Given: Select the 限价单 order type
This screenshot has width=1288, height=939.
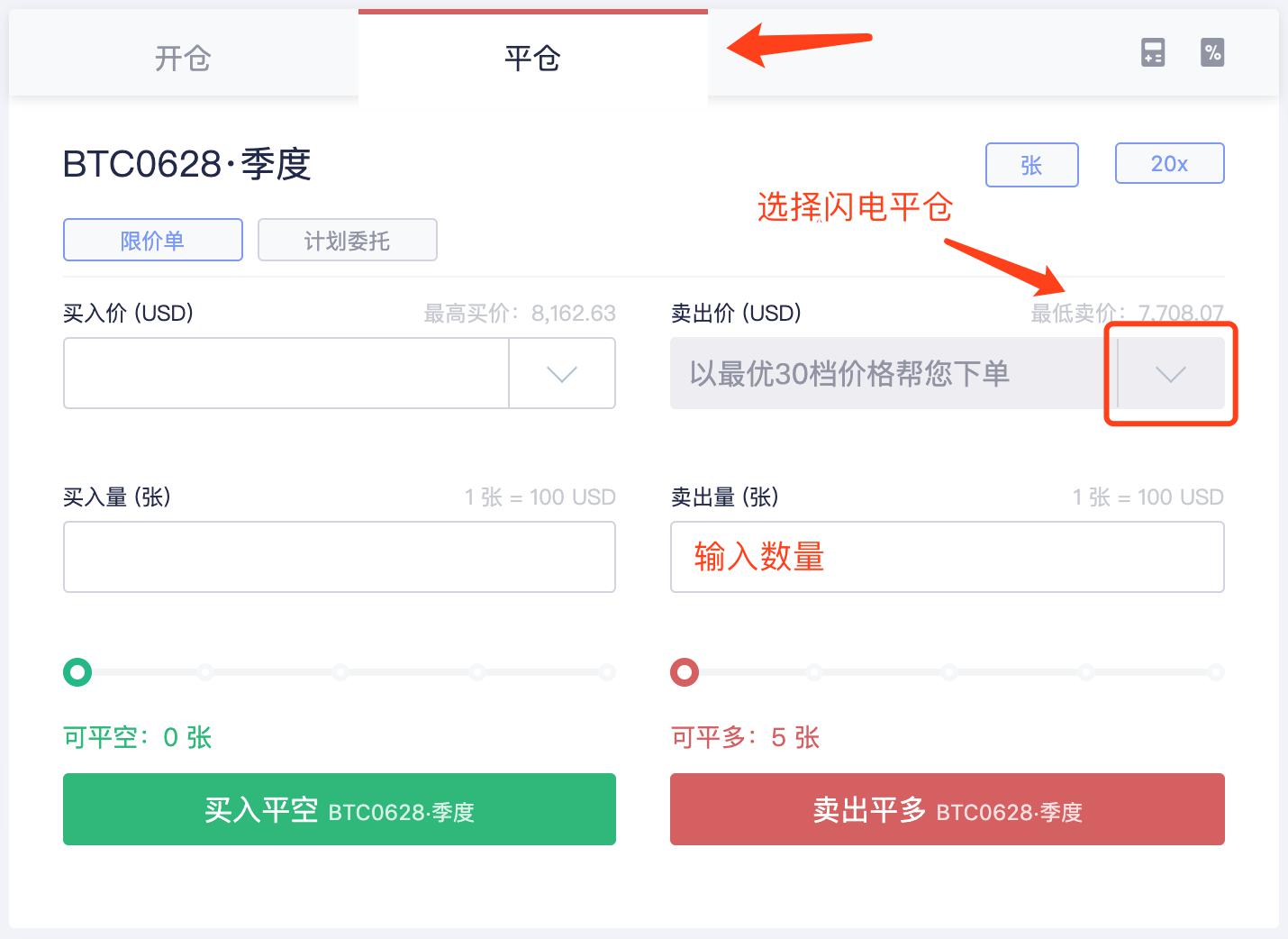Looking at the screenshot, I should [x=153, y=240].
